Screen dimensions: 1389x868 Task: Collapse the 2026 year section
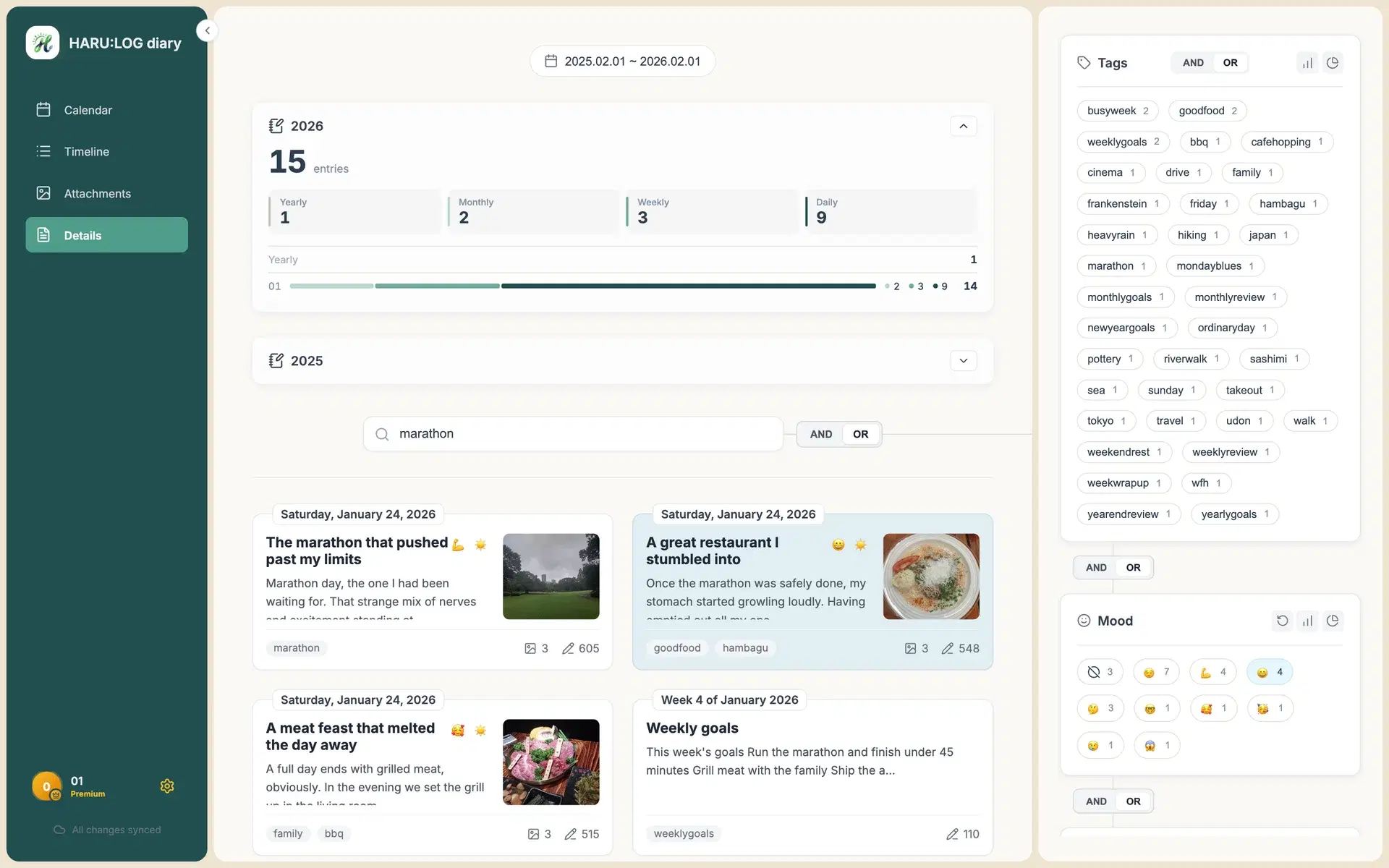coord(963,126)
